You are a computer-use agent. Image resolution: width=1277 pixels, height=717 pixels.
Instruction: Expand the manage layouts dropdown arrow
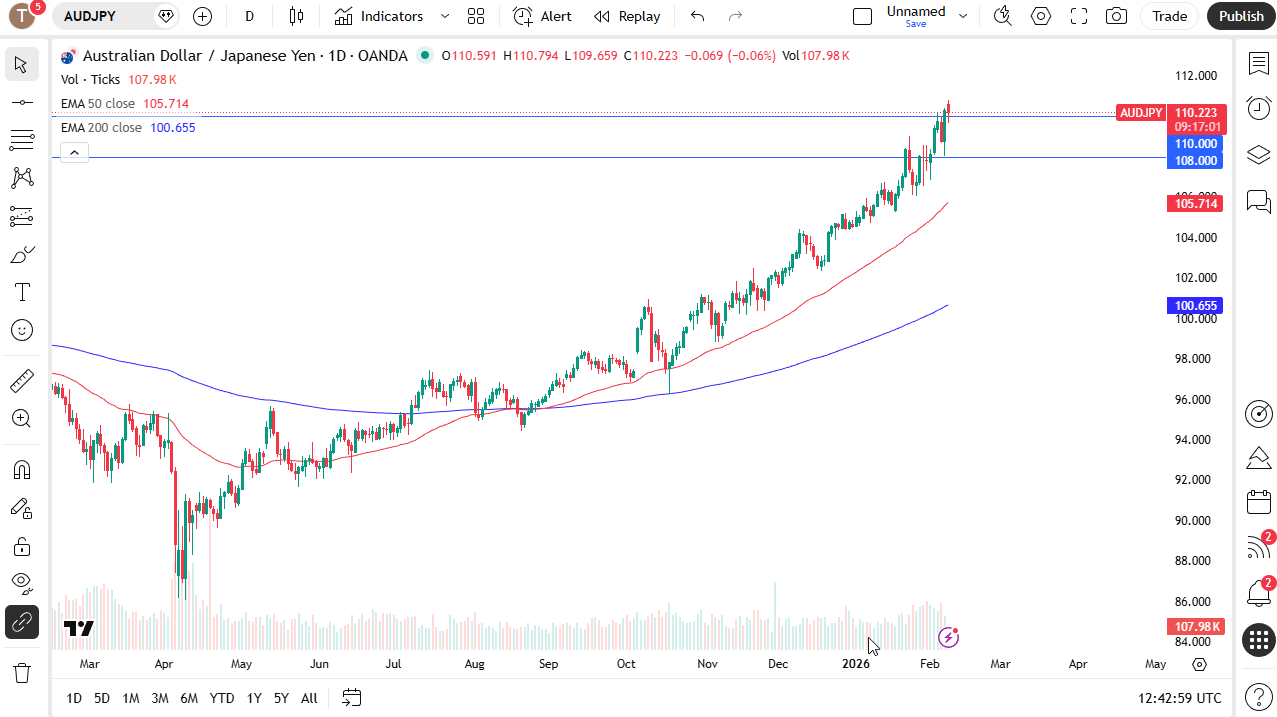pyautogui.click(x=963, y=16)
